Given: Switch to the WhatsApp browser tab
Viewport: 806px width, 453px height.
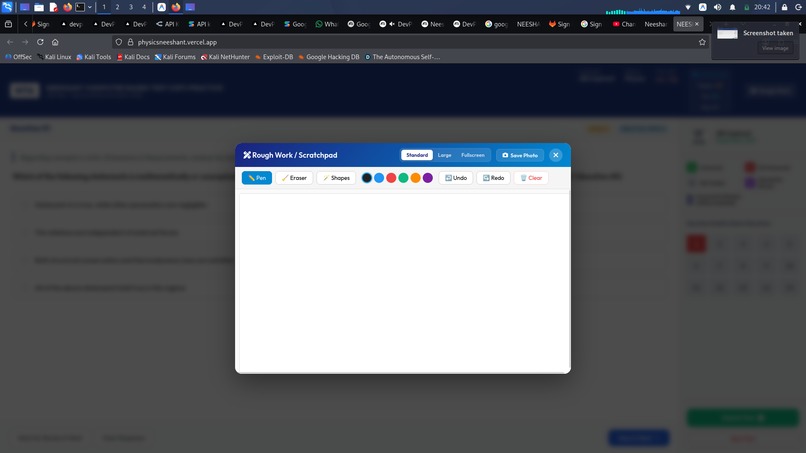Looking at the screenshot, I should 326,24.
